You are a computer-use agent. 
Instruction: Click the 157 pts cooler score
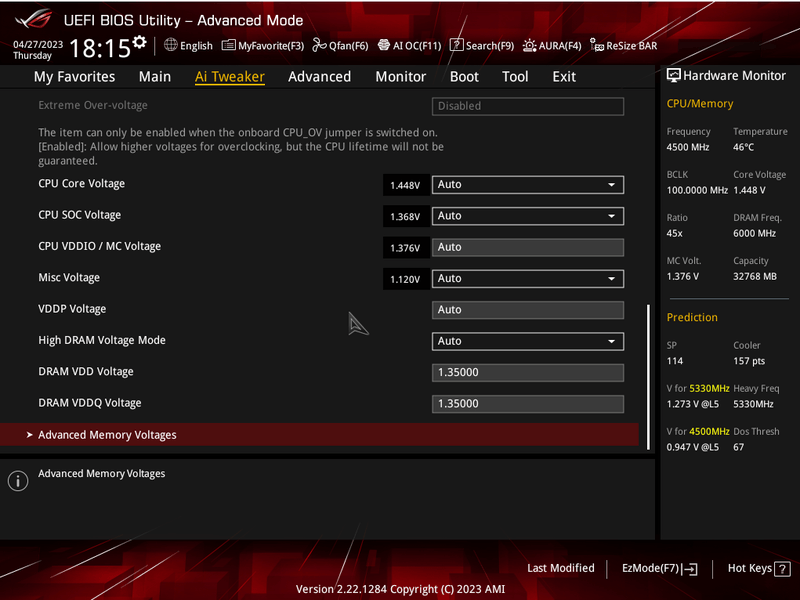coord(749,361)
